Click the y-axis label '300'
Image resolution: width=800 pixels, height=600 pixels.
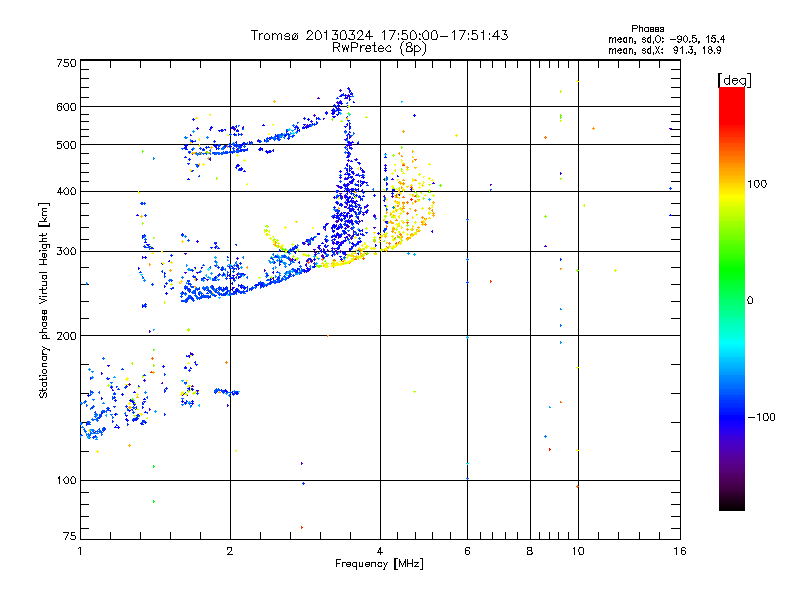66,252
